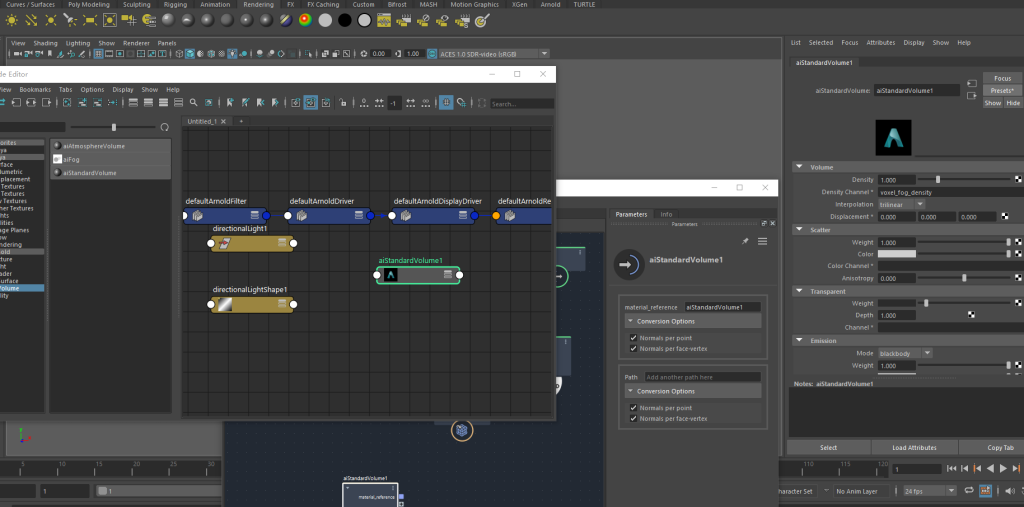This screenshot has height=507, width=1024.
Task: Open the 24 fps frame rate dropdown
Action: 930,491
